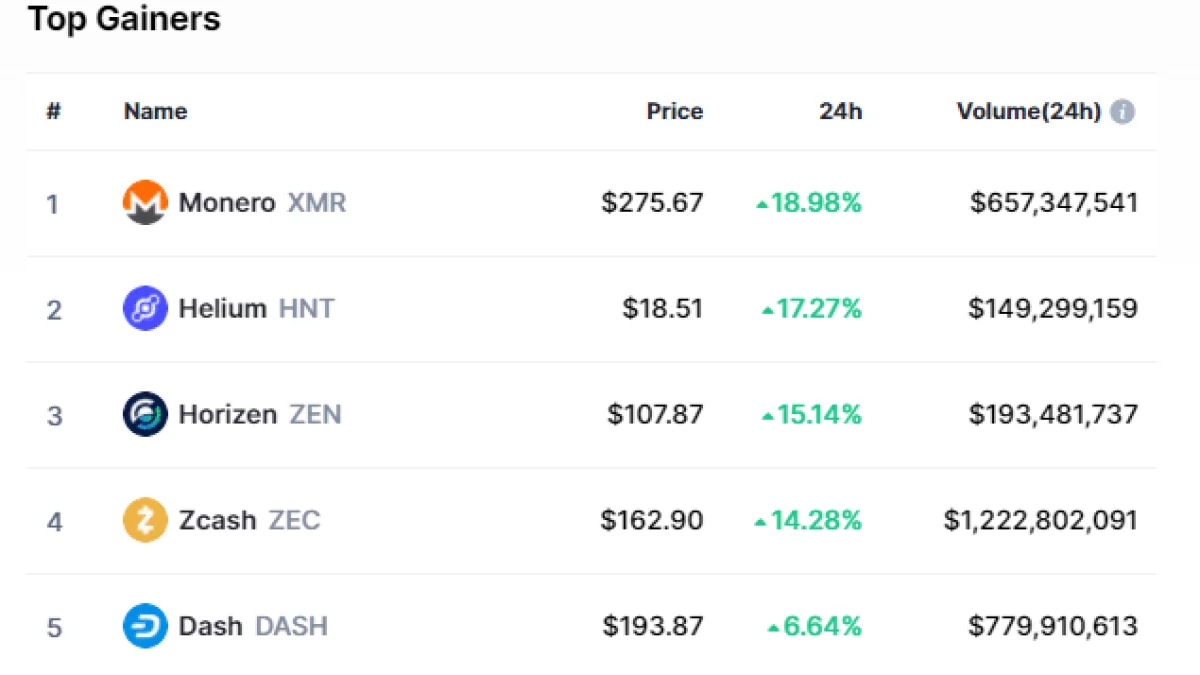Click the Zcash coin logo icon
This screenshot has height=675, width=1200.
point(144,521)
